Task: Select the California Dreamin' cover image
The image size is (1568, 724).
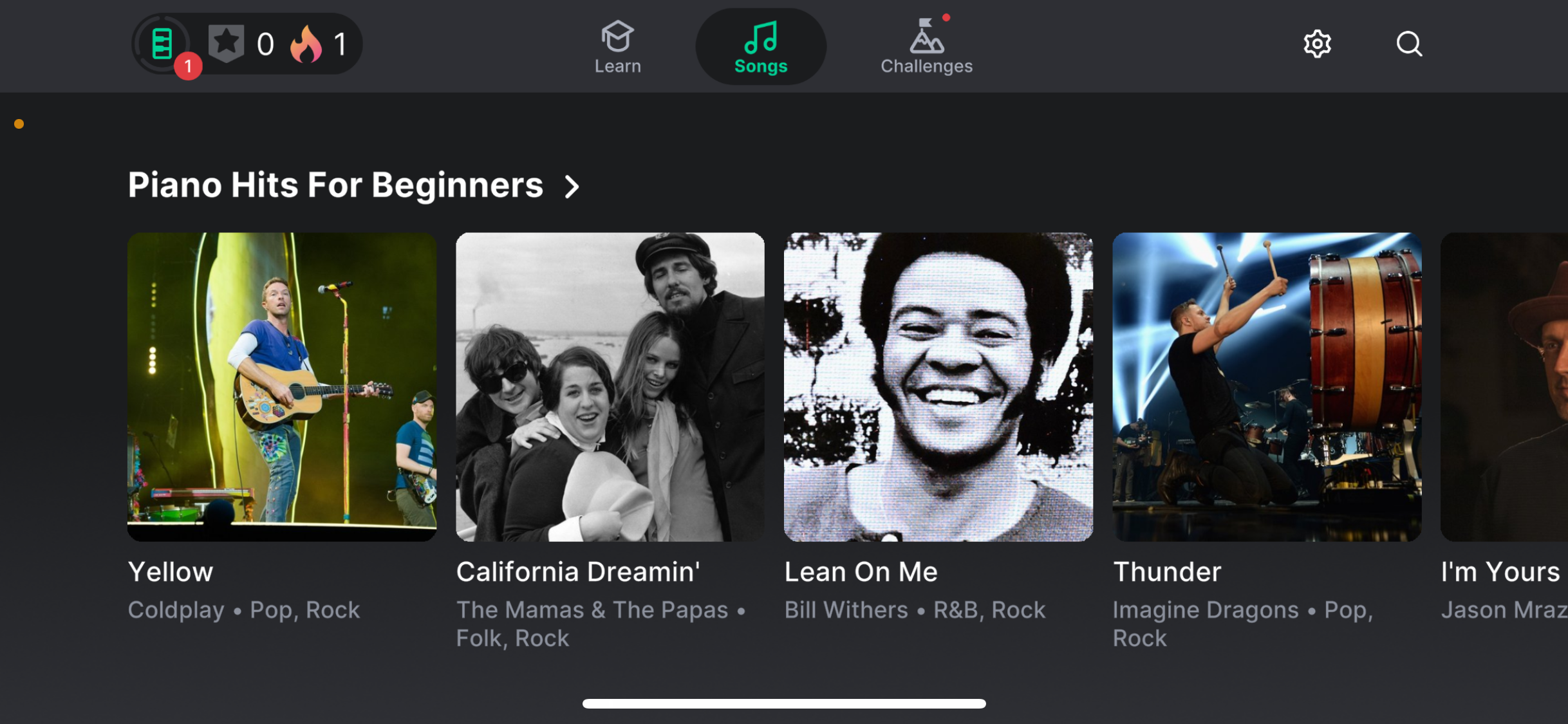Action: pyautogui.click(x=610, y=387)
